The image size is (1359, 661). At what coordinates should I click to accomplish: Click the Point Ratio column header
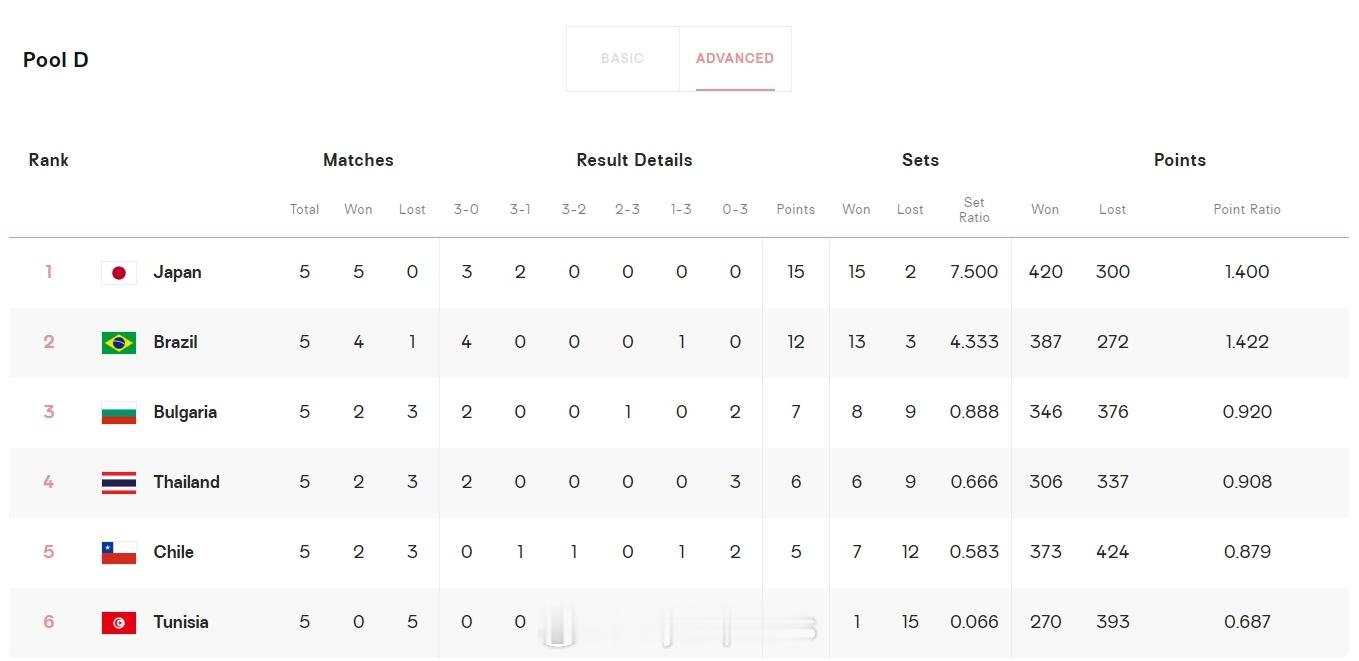(1247, 210)
